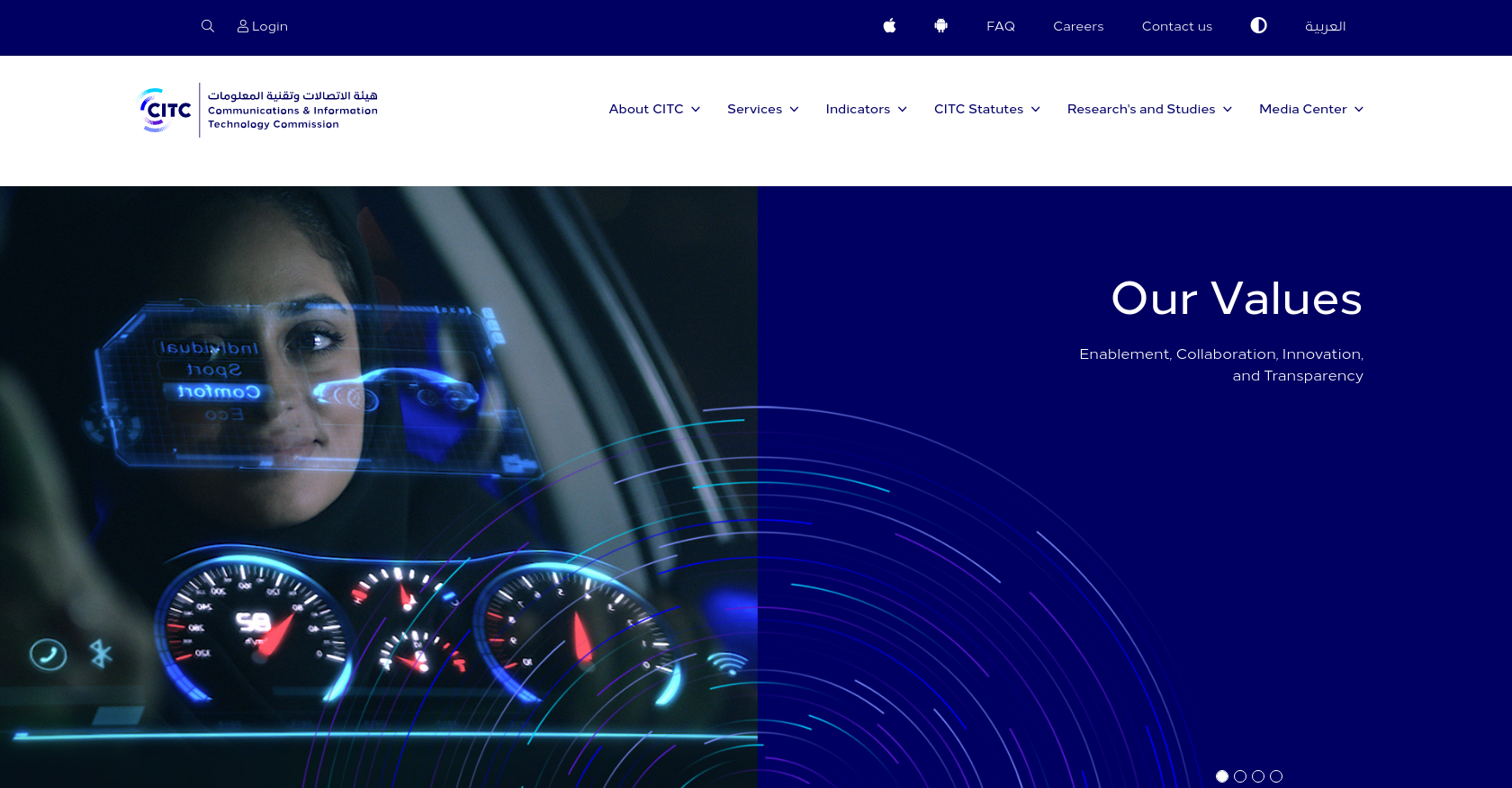1512x788 pixels.
Task: Open the search magnifier icon
Action: click(208, 26)
